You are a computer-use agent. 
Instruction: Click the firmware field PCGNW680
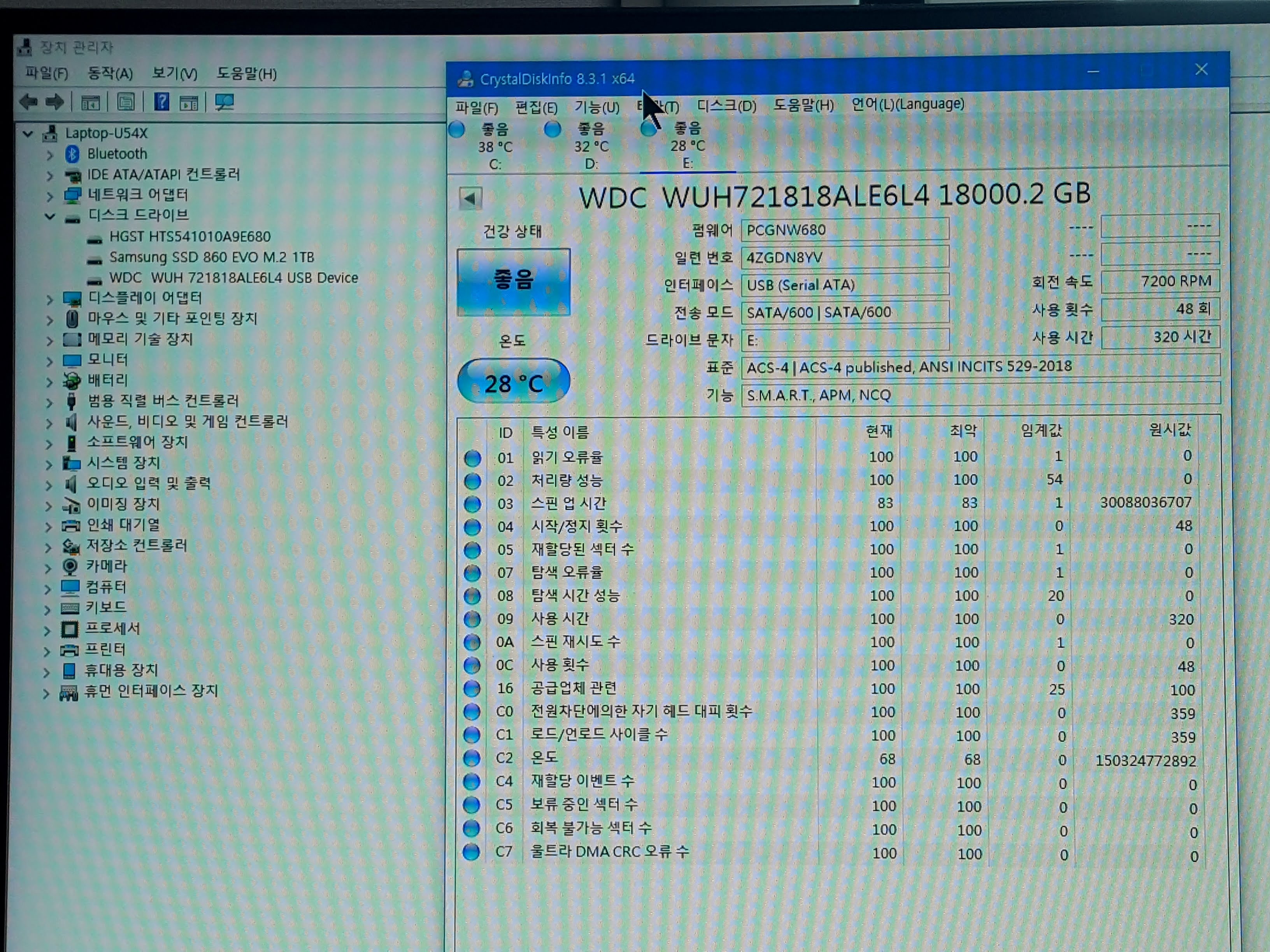point(845,229)
